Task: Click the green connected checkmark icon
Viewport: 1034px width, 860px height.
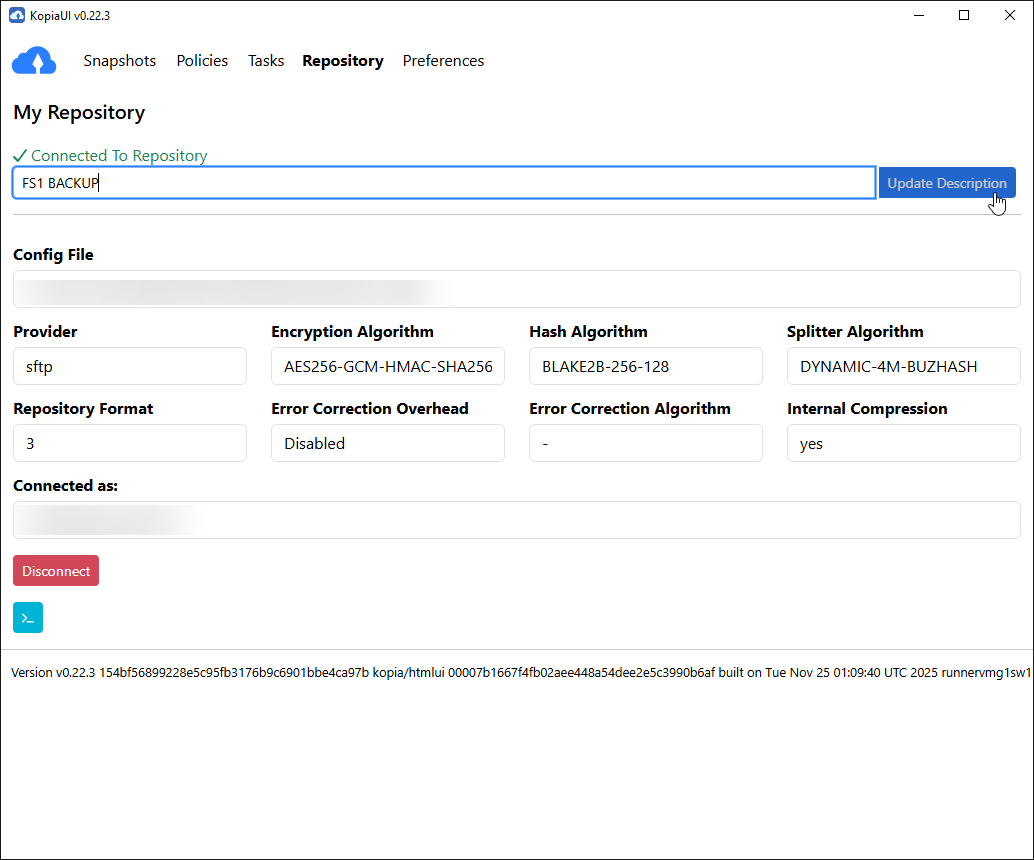Action: point(19,155)
